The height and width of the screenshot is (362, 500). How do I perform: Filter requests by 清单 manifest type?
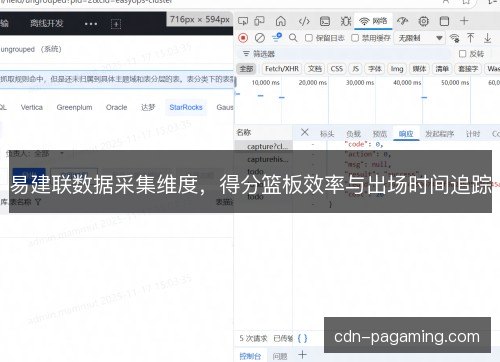point(442,69)
